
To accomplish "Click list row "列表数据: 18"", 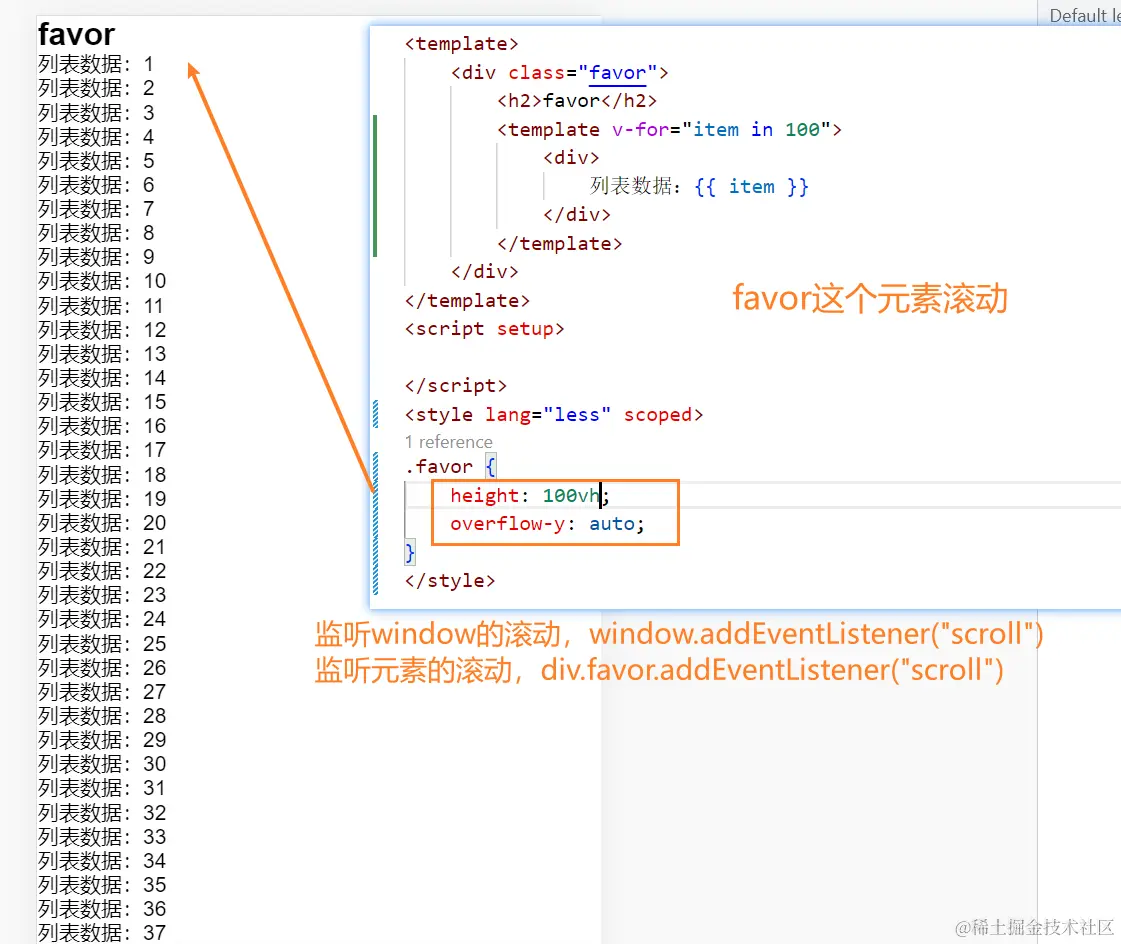I will click(x=102, y=475).
